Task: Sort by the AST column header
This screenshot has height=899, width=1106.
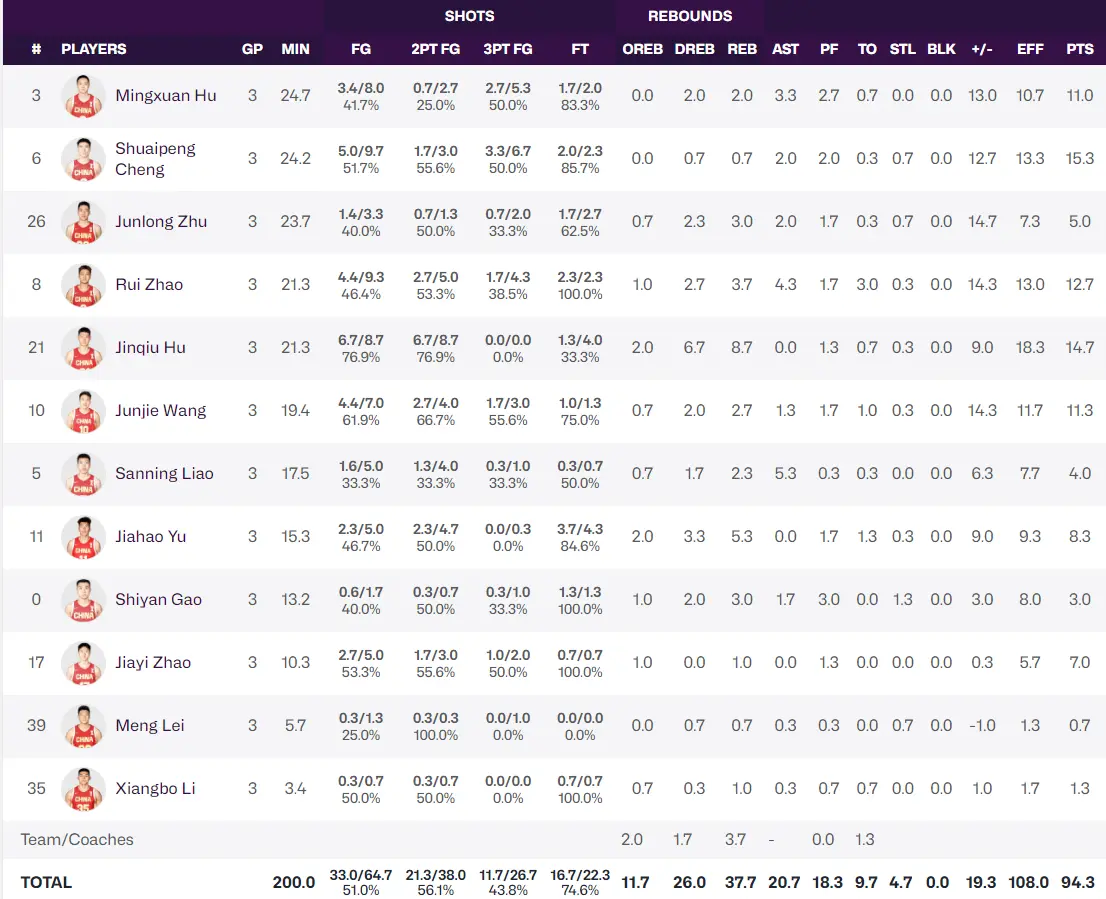Action: 785,49
